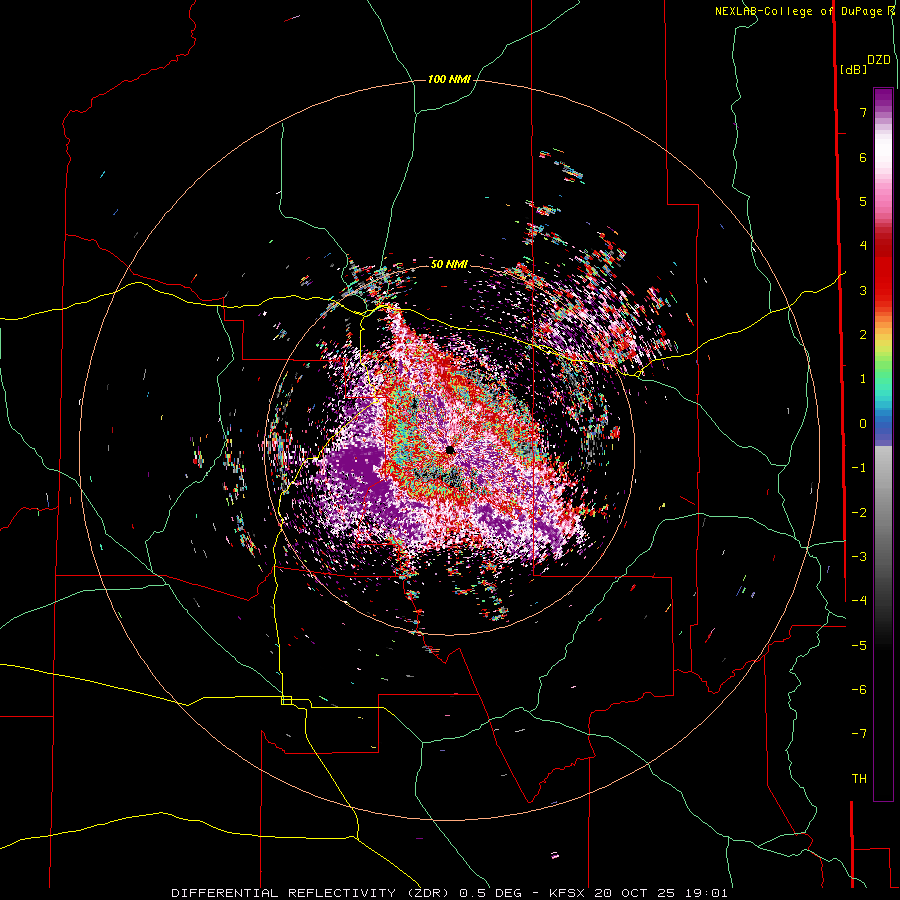
Task: Select the -3 value on scale
Action: point(859,557)
